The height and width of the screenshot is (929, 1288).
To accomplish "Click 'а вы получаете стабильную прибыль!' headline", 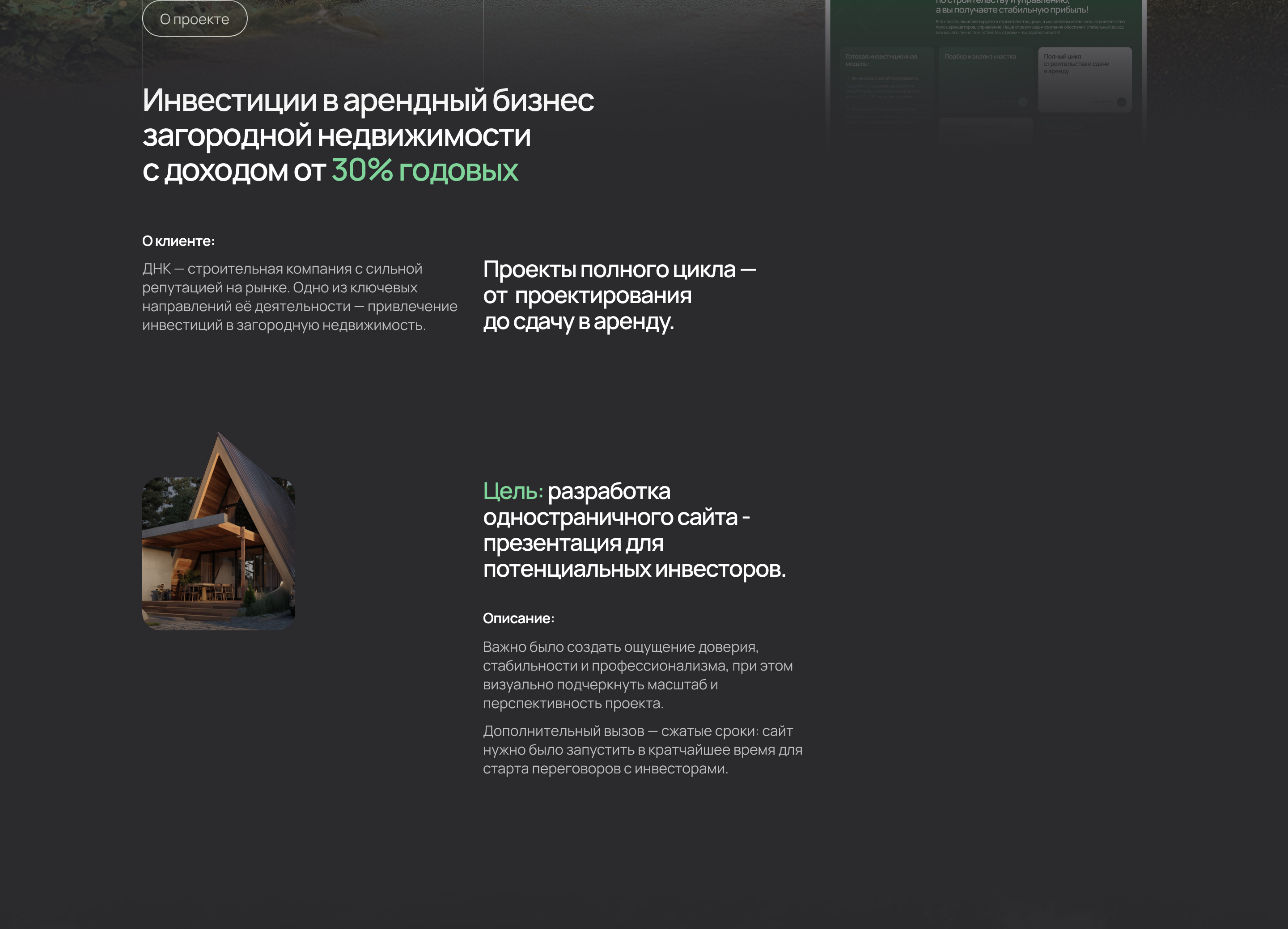I will (1012, 10).
